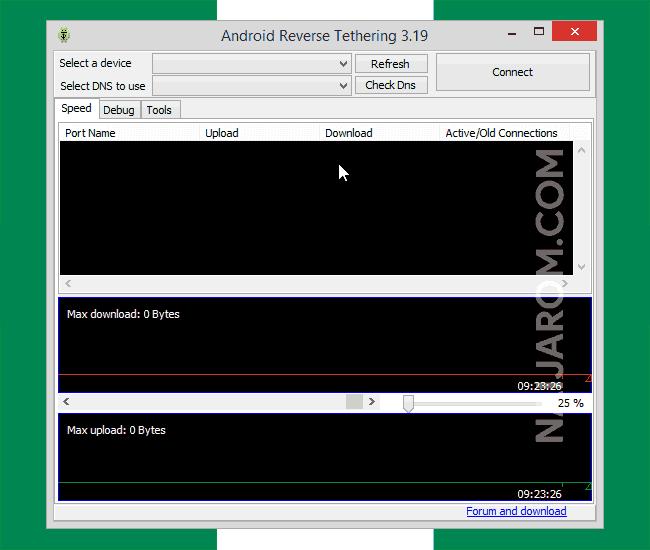650x550 pixels.
Task: Switch to the Debug tab
Action: [x=119, y=110]
